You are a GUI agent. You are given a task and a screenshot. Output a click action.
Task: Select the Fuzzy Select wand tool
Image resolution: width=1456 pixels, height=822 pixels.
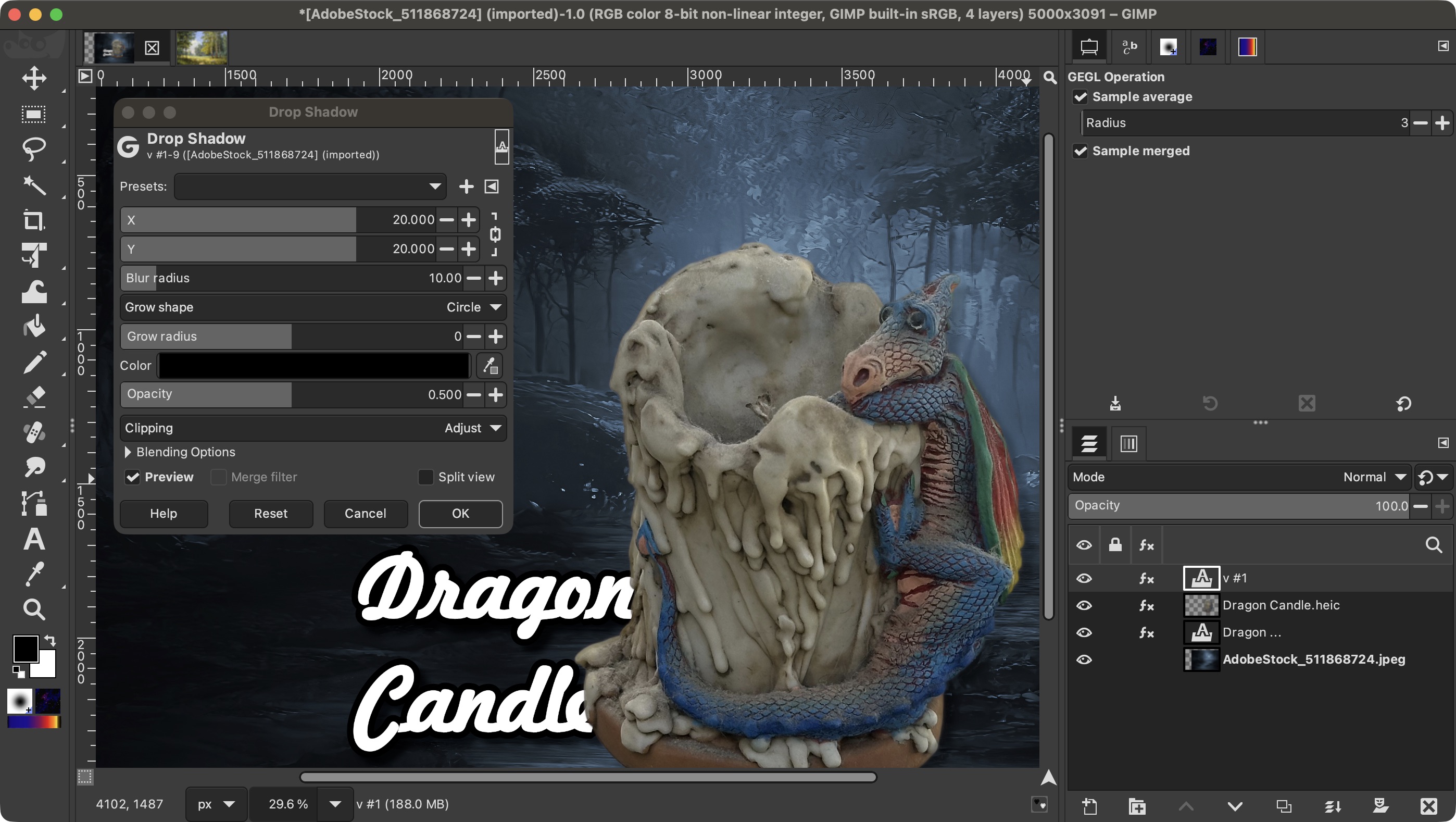click(34, 185)
